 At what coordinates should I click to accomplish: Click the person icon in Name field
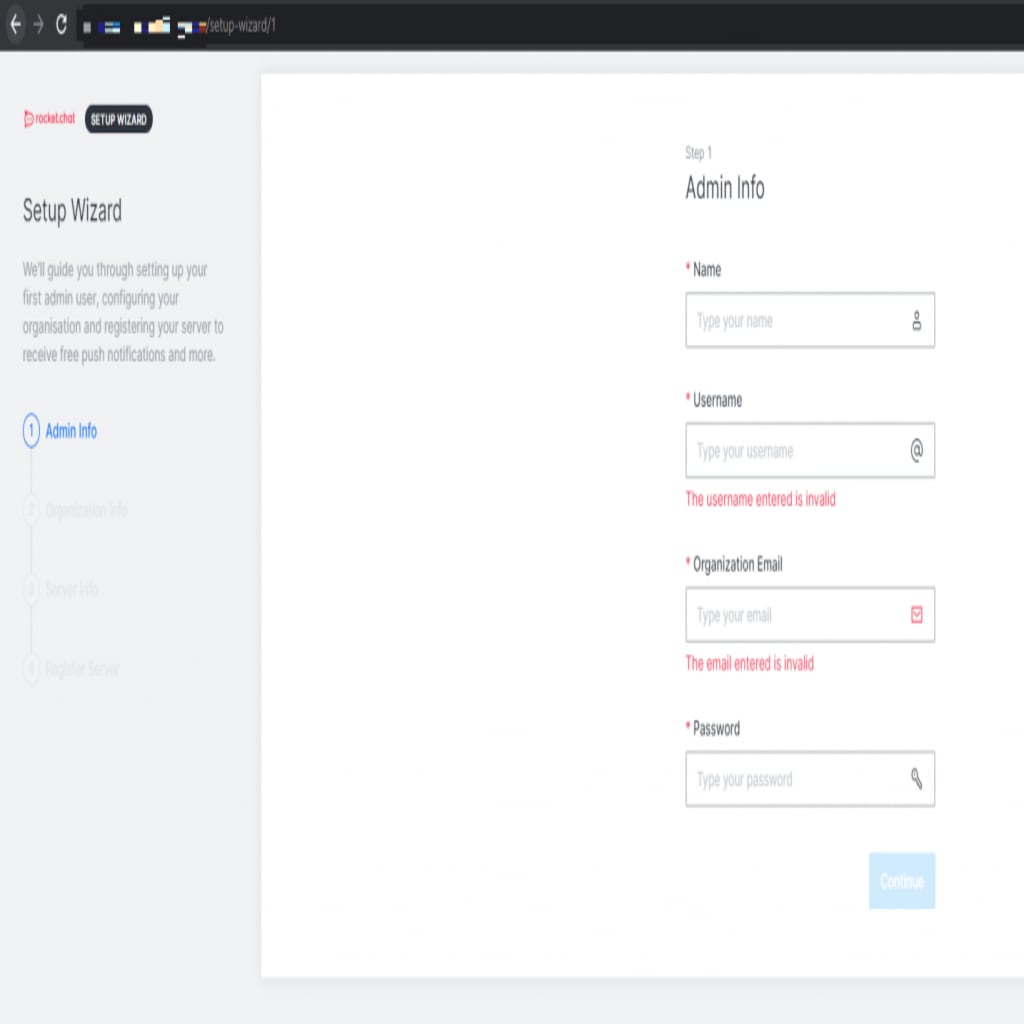pyautogui.click(x=916, y=321)
